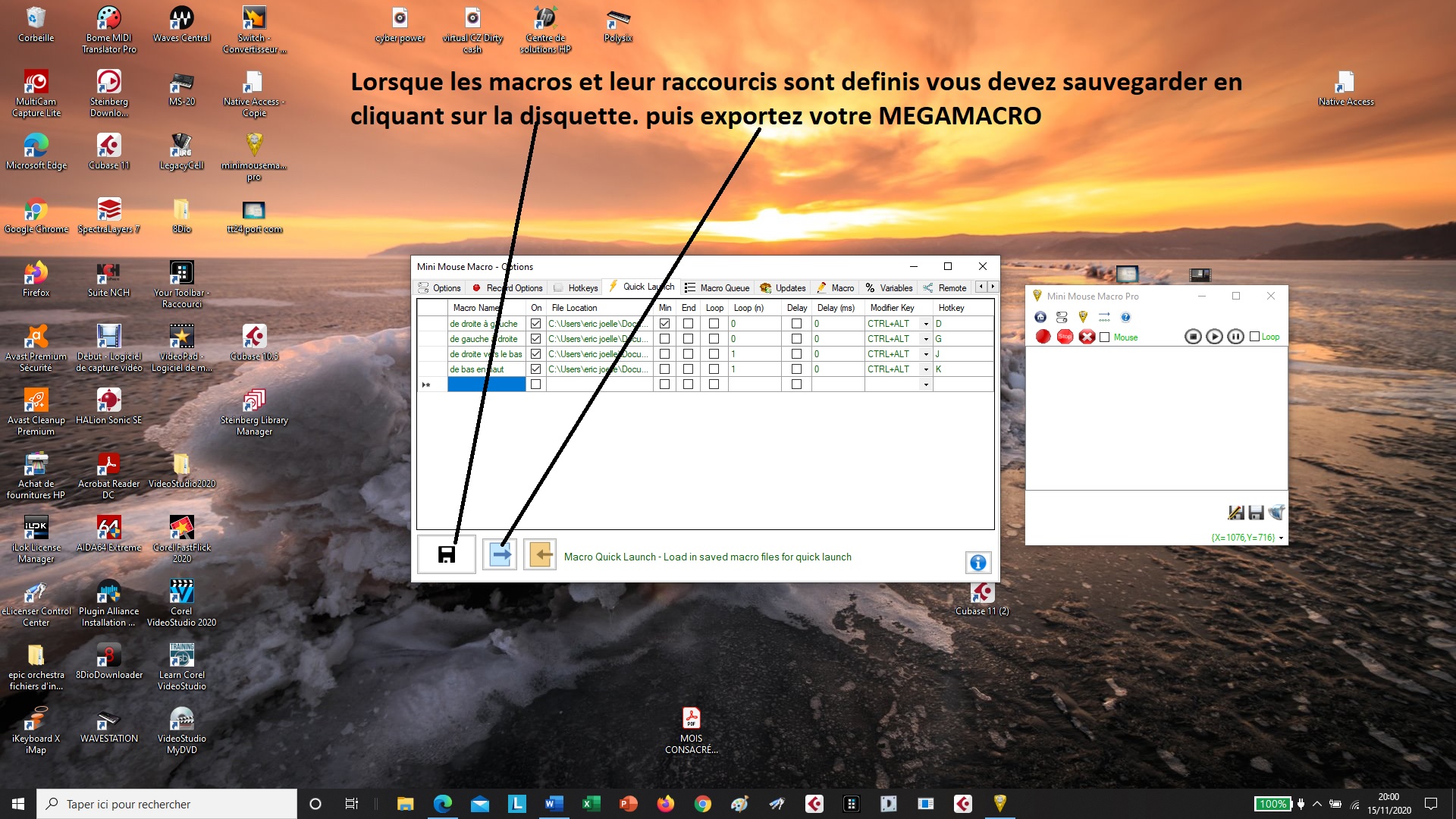
Task: Export macros with the blue arrow icon
Action: [499, 554]
